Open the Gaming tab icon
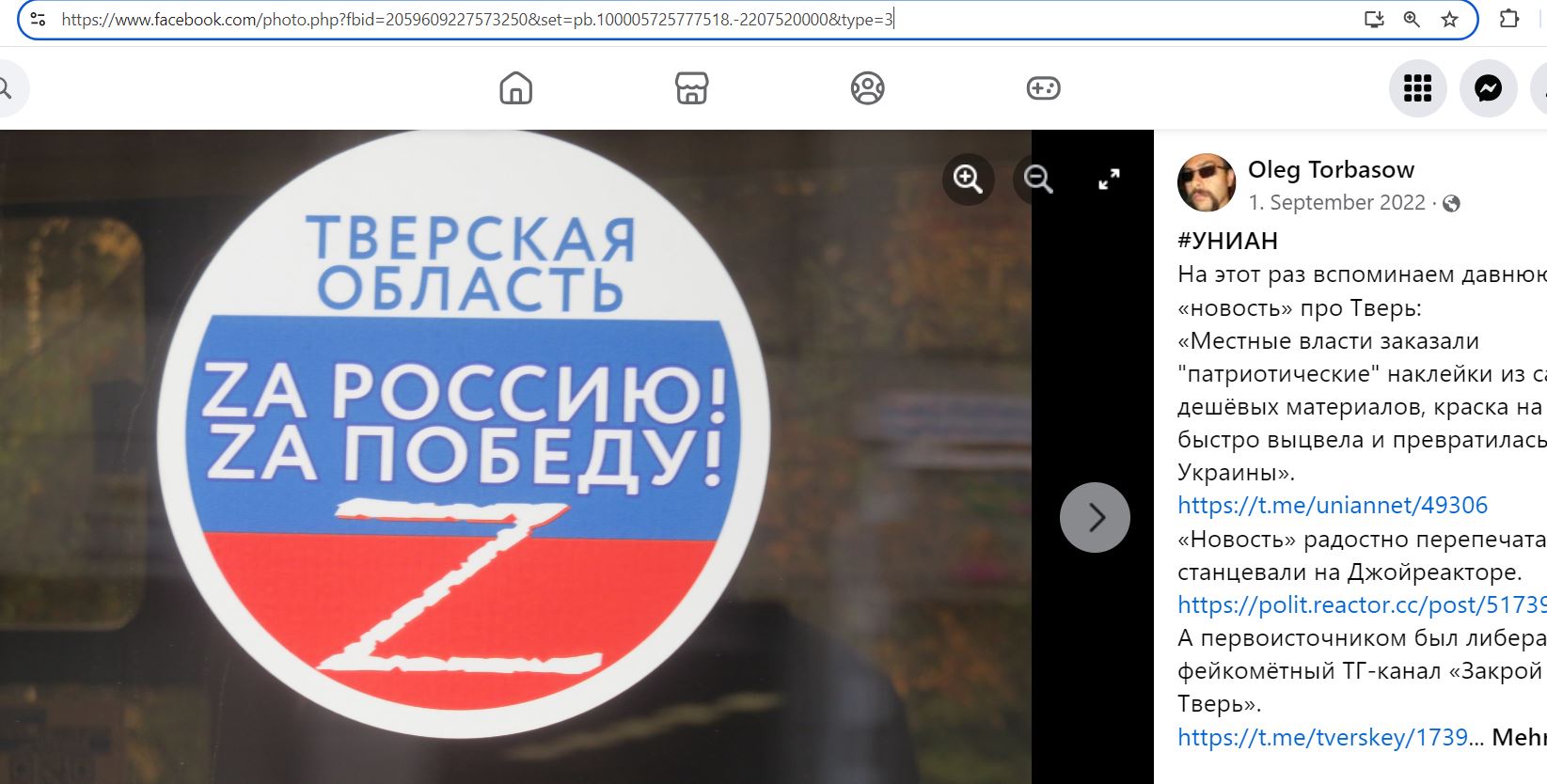 pyautogui.click(x=1043, y=88)
